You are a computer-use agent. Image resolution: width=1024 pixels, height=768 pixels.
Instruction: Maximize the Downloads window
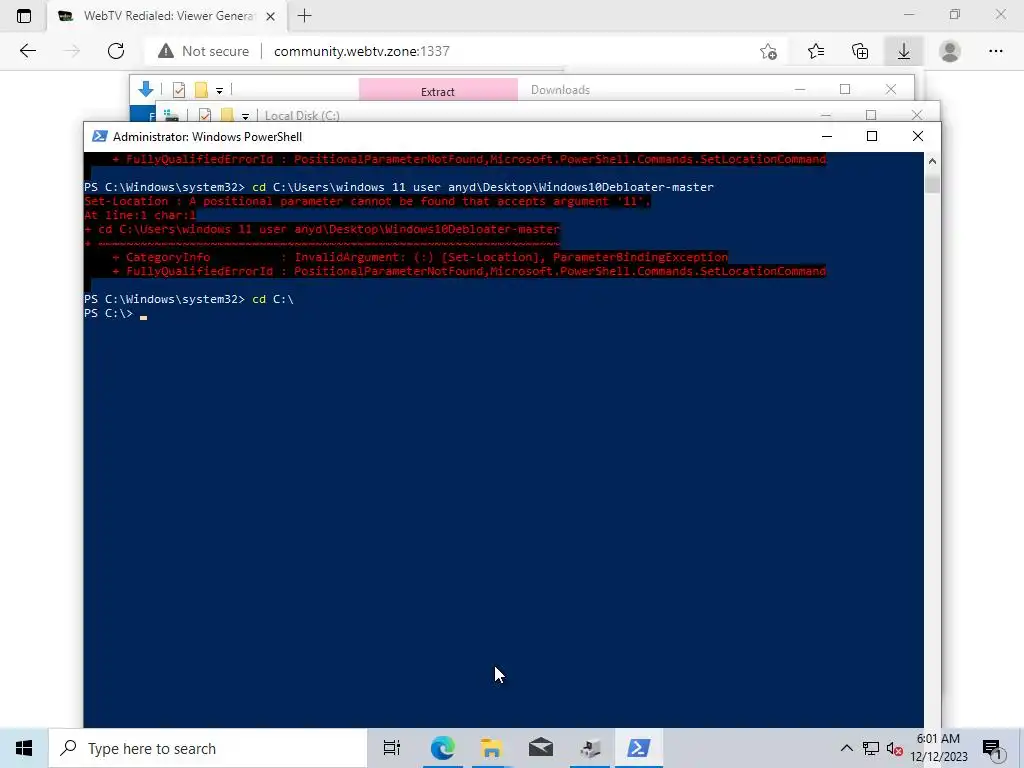845,89
